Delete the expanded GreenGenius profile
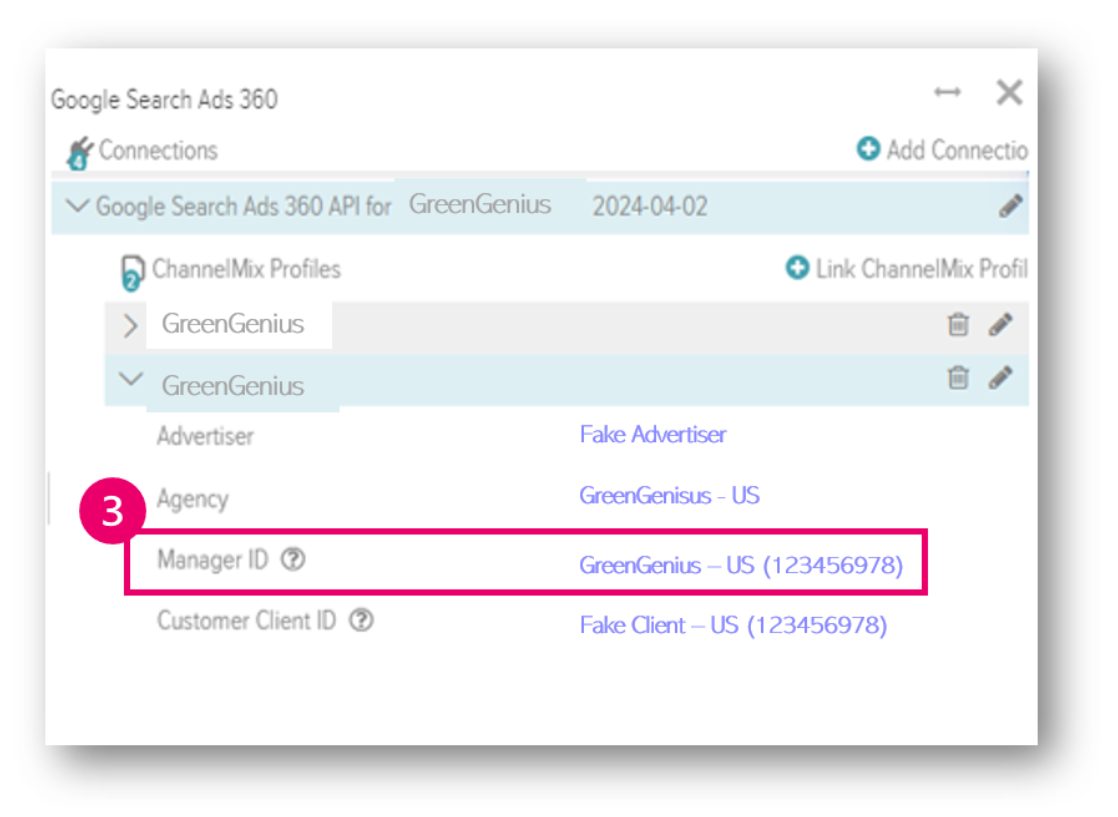This screenshot has height=817, width=1118. (x=958, y=377)
